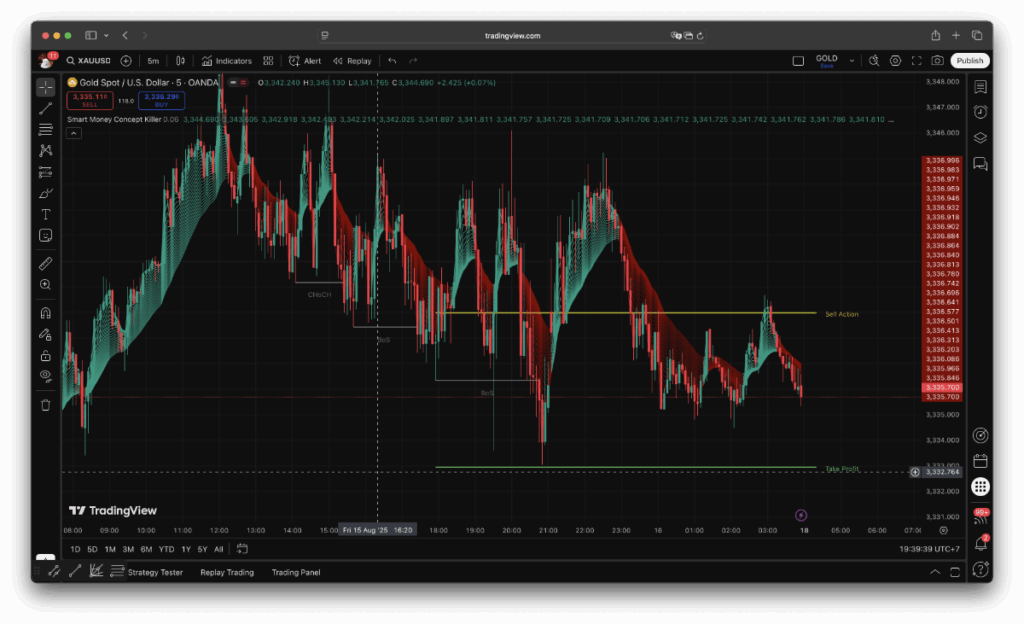Expand the GOLD layout name dropdown
The height and width of the screenshot is (624, 1024).
tap(852, 61)
